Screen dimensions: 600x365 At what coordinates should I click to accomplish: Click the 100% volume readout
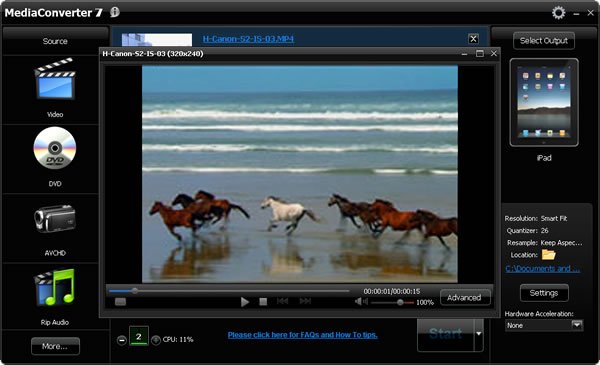pos(425,302)
